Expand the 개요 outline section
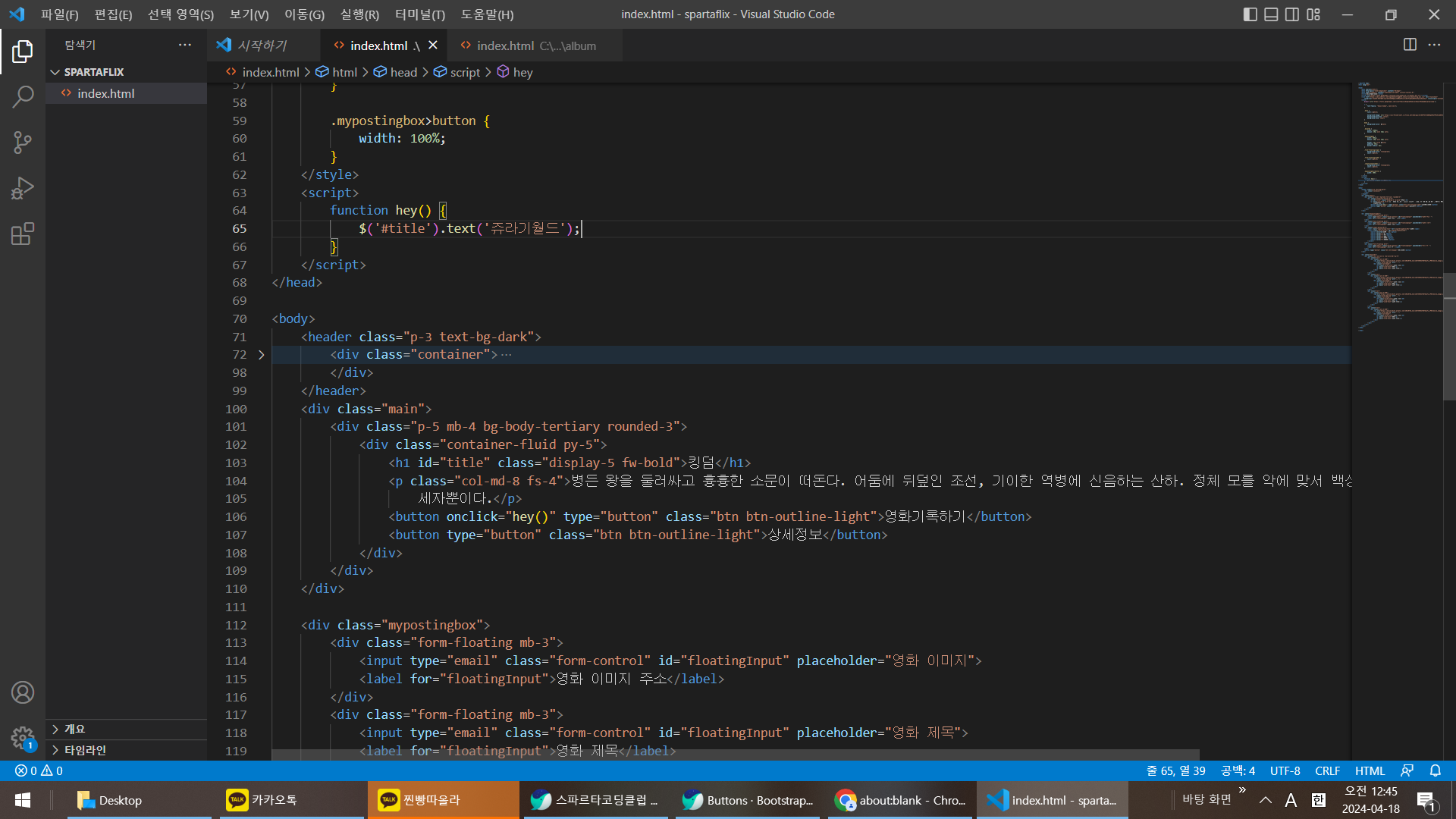The height and width of the screenshot is (819, 1456). [x=126, y=729]
